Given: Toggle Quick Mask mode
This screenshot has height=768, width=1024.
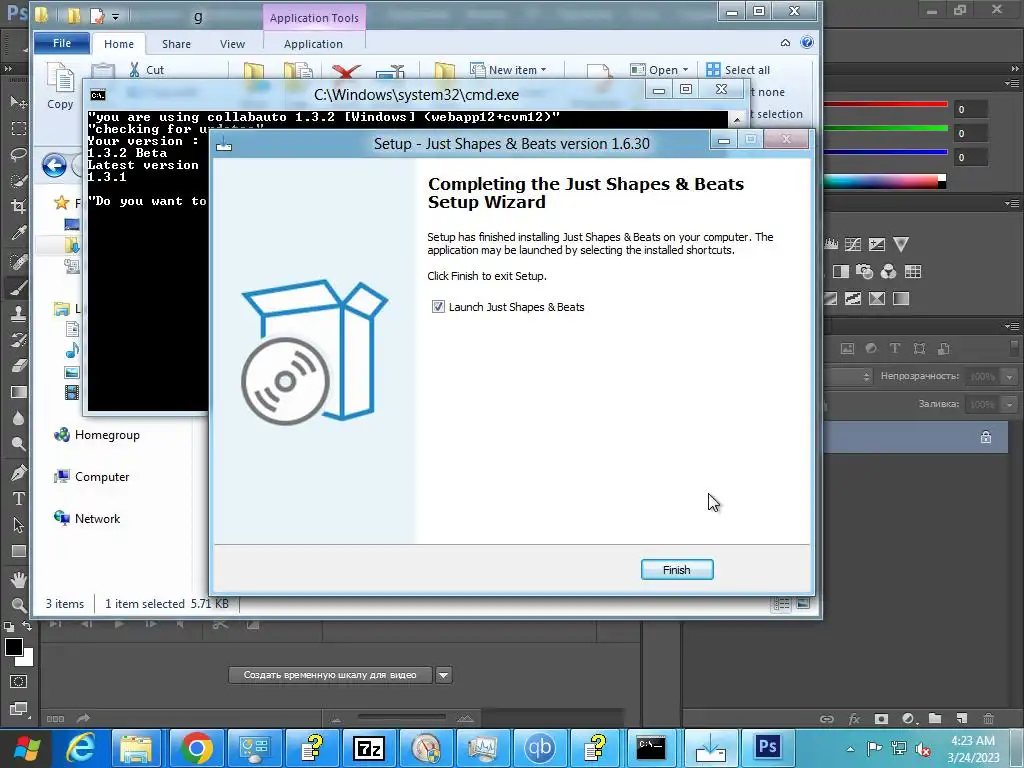Looking at the screenshot, I should click(x=18, y=682).
